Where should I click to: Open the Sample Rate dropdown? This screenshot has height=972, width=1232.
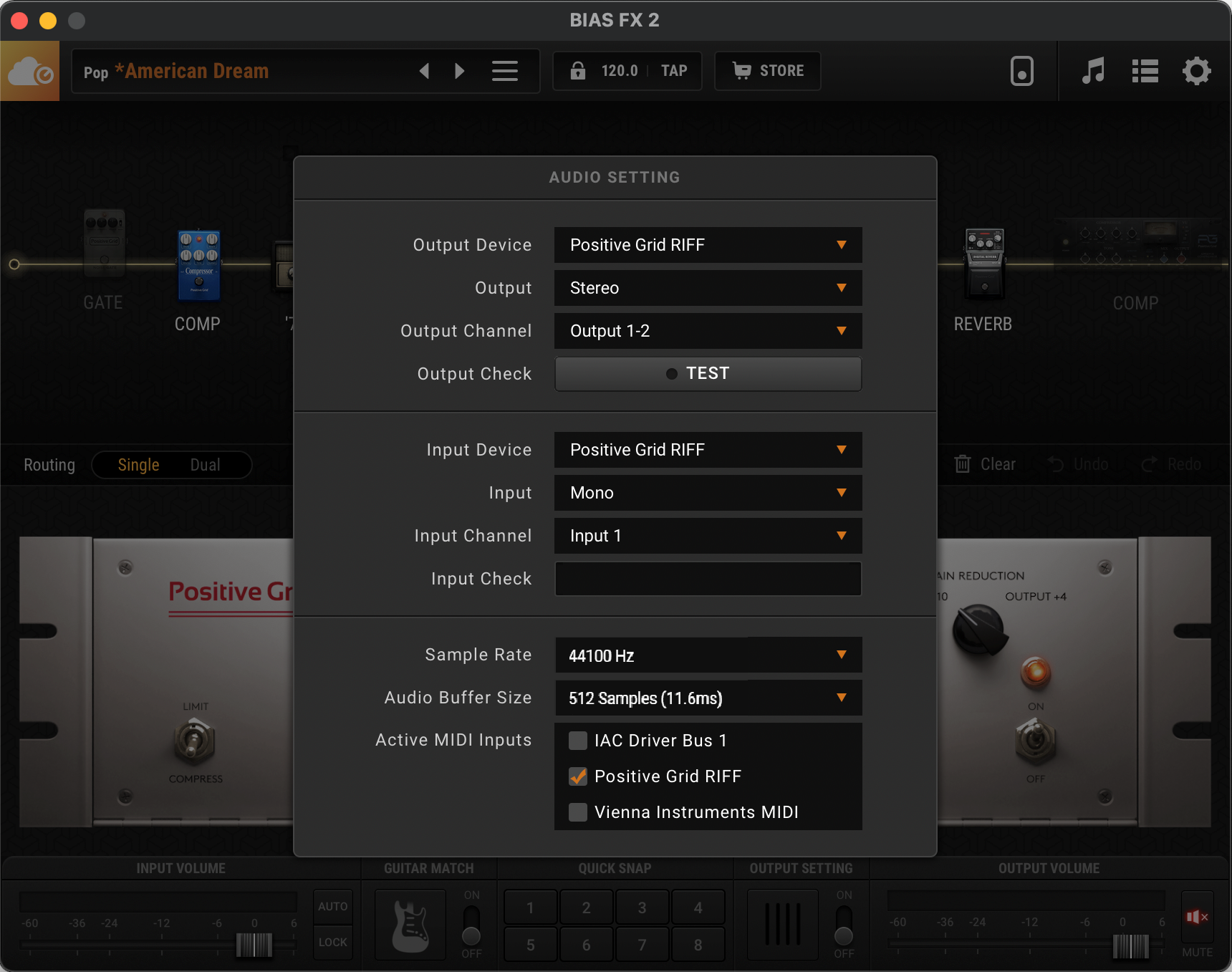point(708,655)
